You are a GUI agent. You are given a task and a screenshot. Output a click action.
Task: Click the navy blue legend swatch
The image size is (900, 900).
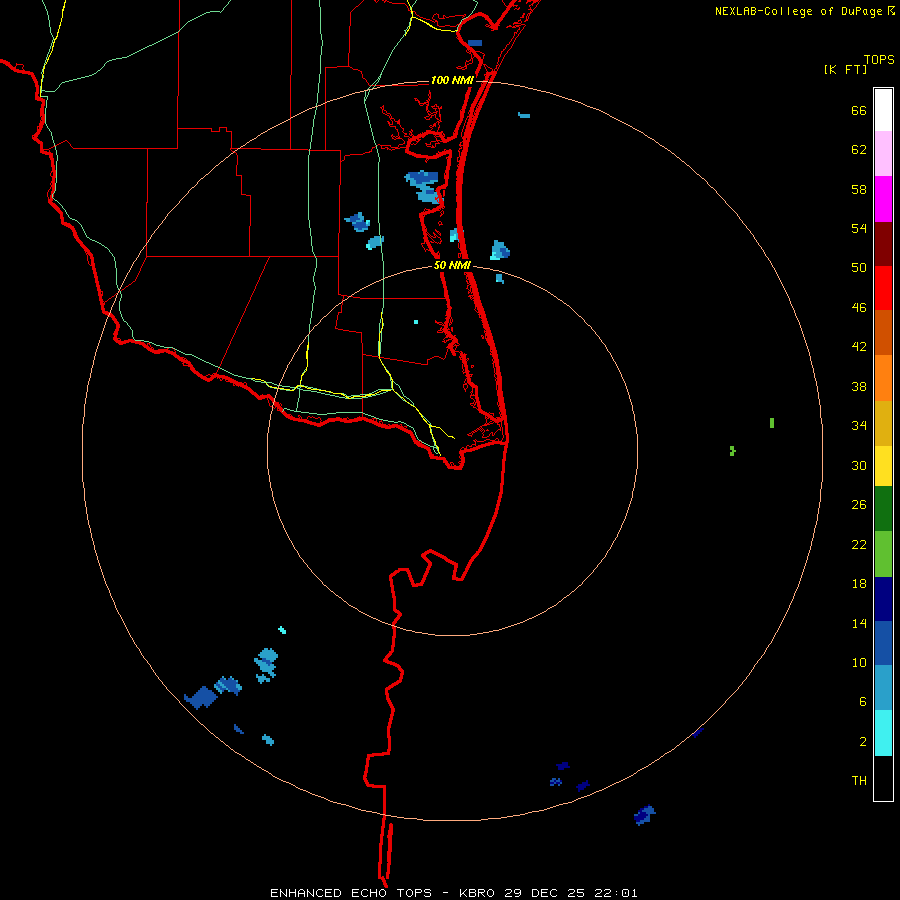883,599
